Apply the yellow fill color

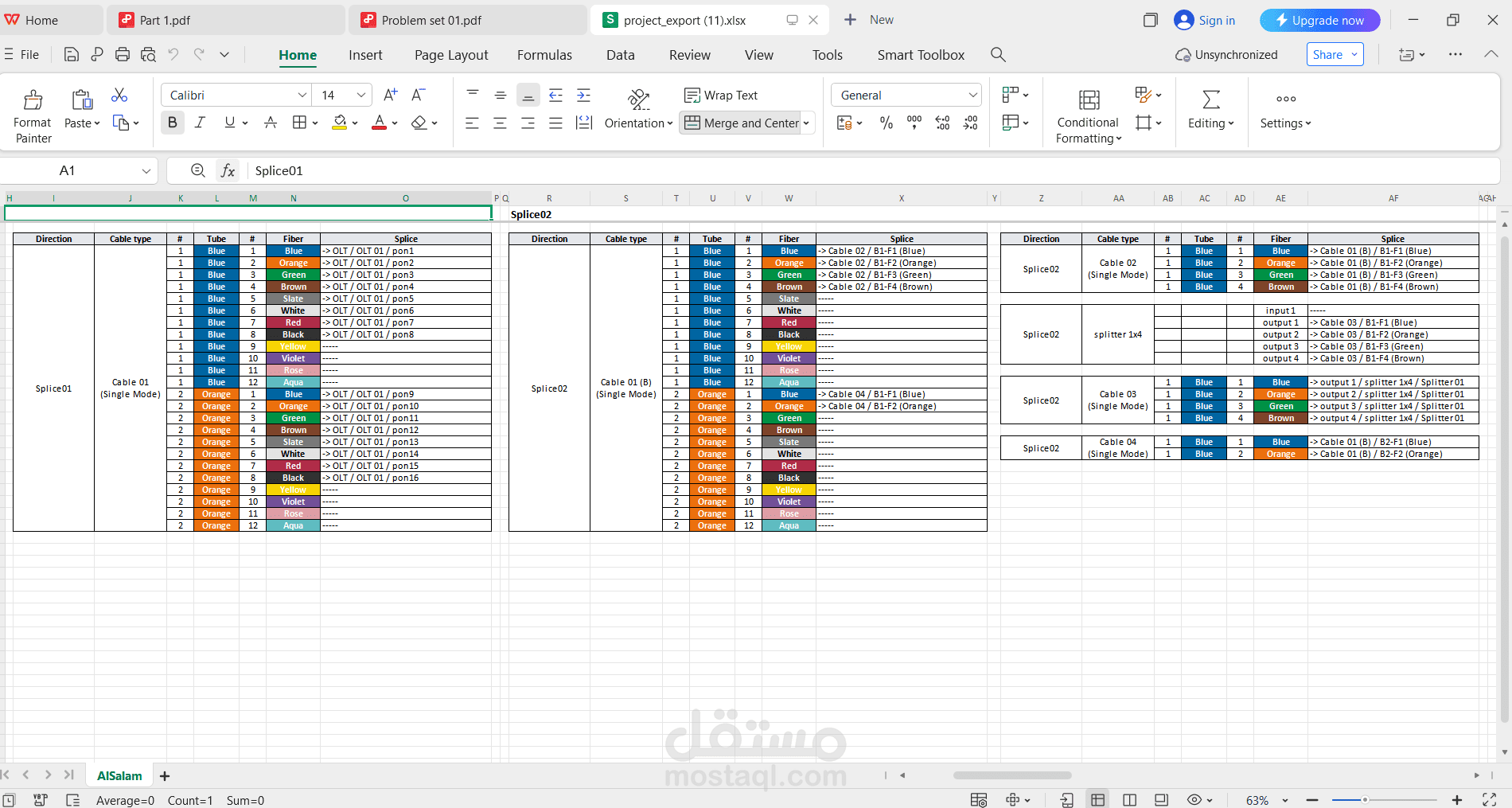coord(340,123)
